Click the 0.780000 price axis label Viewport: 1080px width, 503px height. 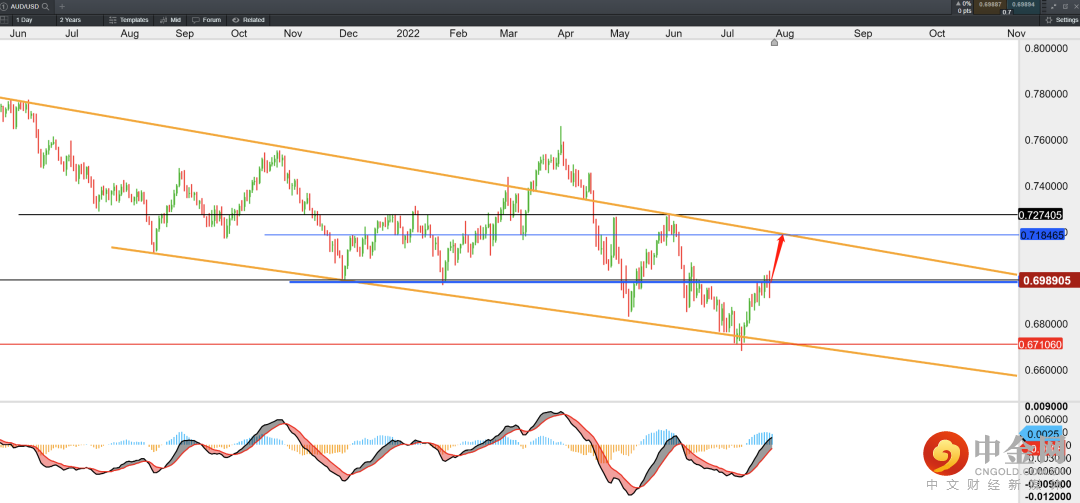(x=1047, y=94)
